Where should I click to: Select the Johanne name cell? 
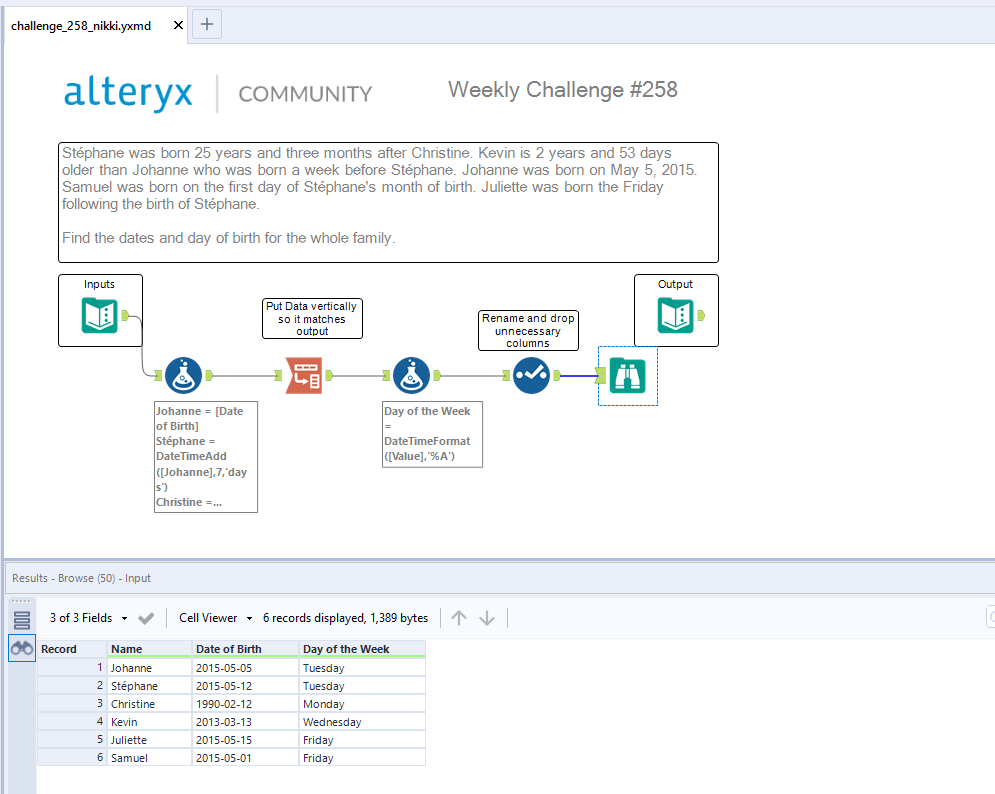point(149,668)
